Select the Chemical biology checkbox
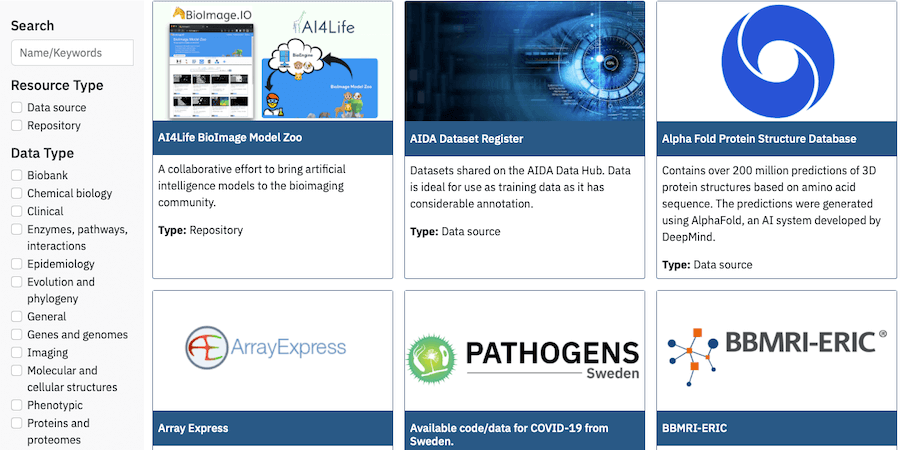 [17, 194]
